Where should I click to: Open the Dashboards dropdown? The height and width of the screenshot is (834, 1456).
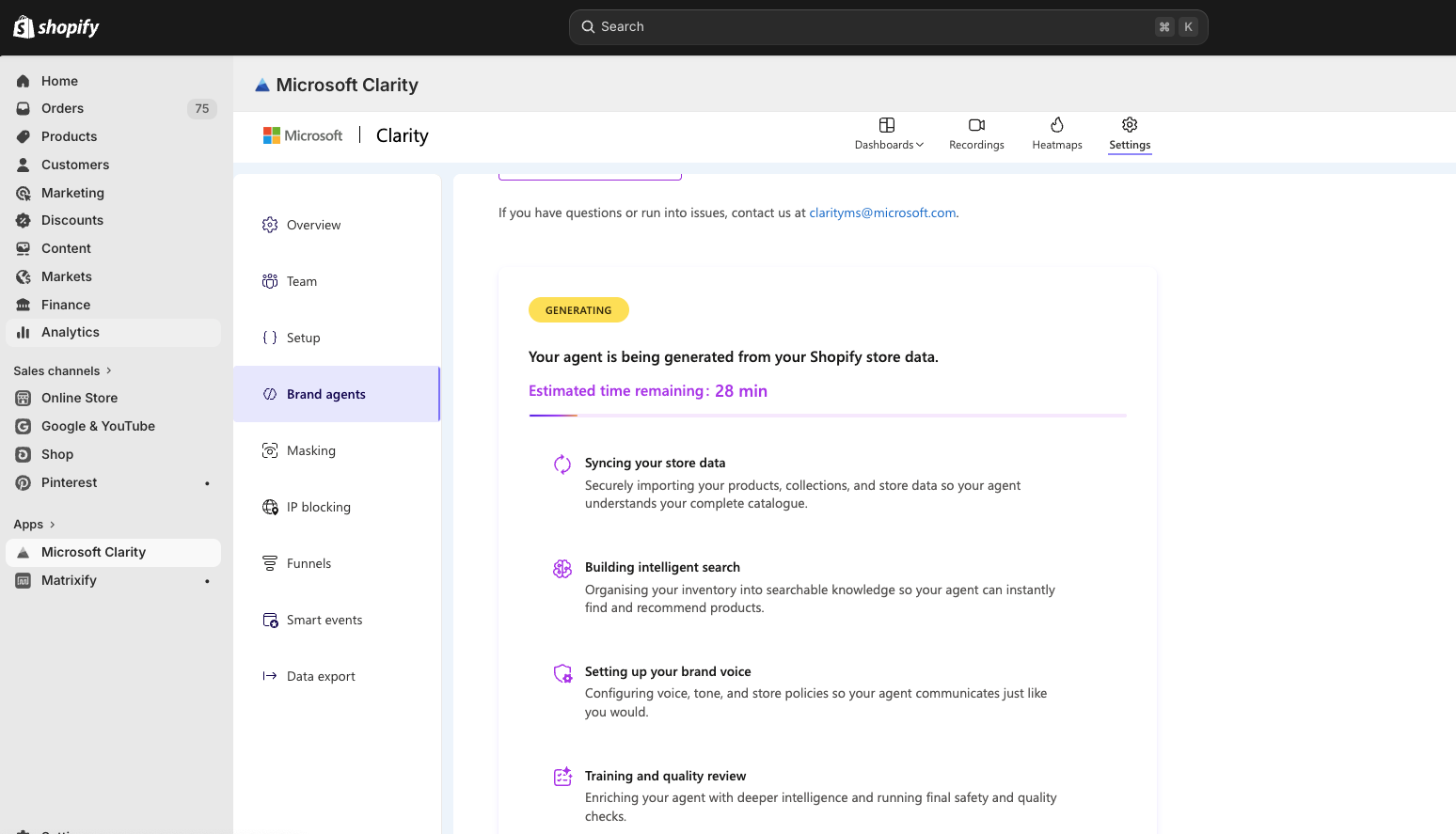[888, 134]
